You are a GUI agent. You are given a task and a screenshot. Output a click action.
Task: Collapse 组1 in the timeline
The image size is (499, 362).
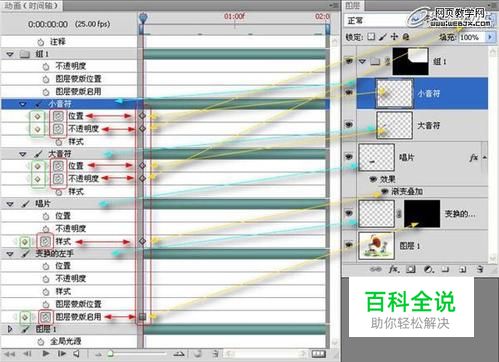(10, 54)
